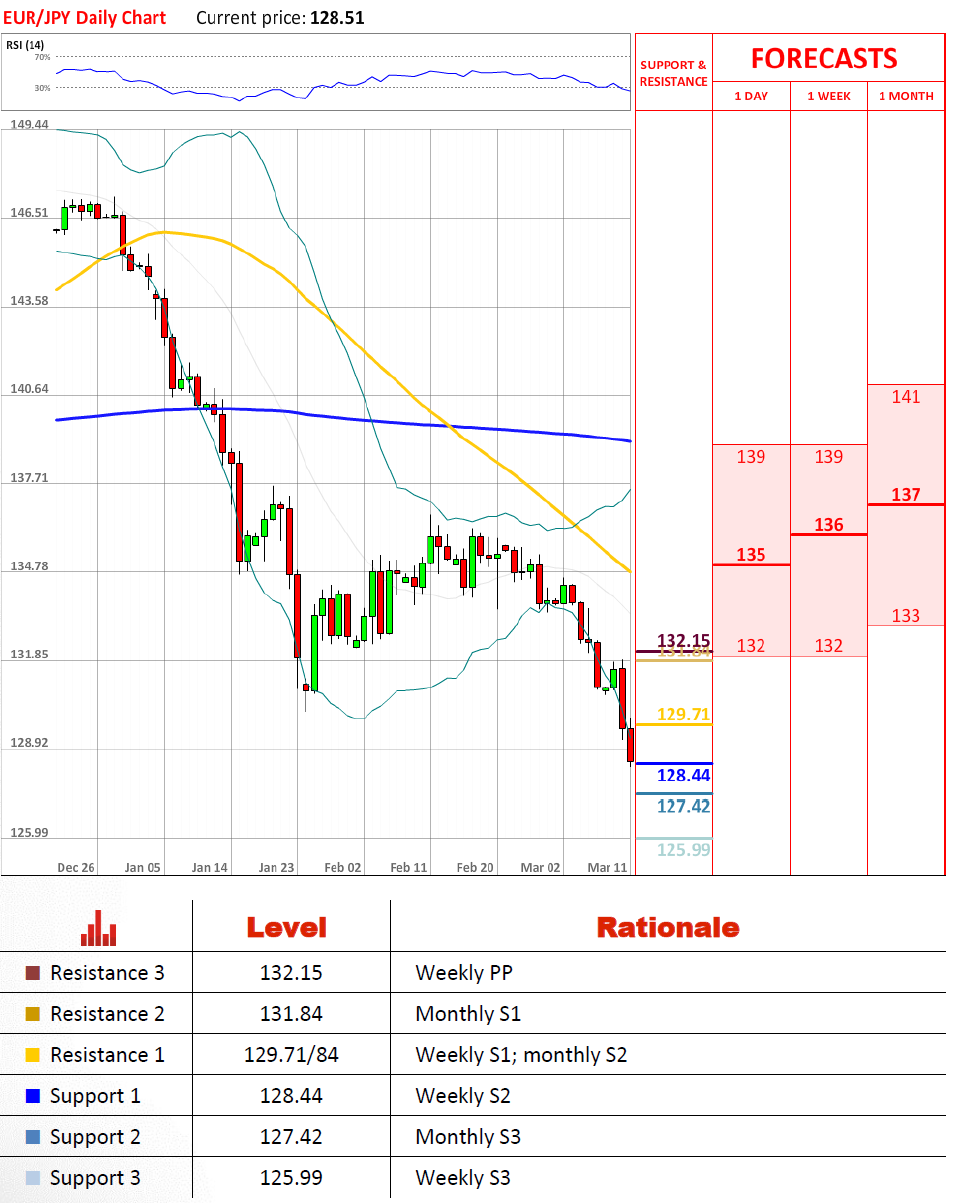Click the Rationale column header
The height and width of the screenshot is (1203, 973).
668,928
